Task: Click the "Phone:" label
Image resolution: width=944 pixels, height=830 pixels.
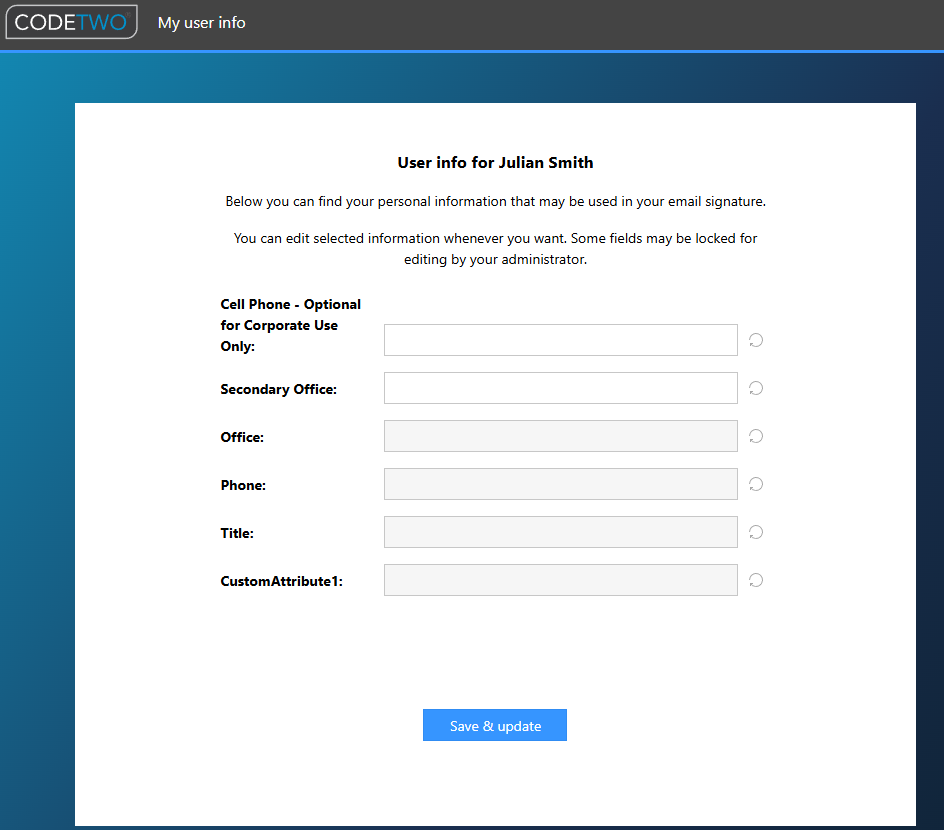Action: [243, 485]
